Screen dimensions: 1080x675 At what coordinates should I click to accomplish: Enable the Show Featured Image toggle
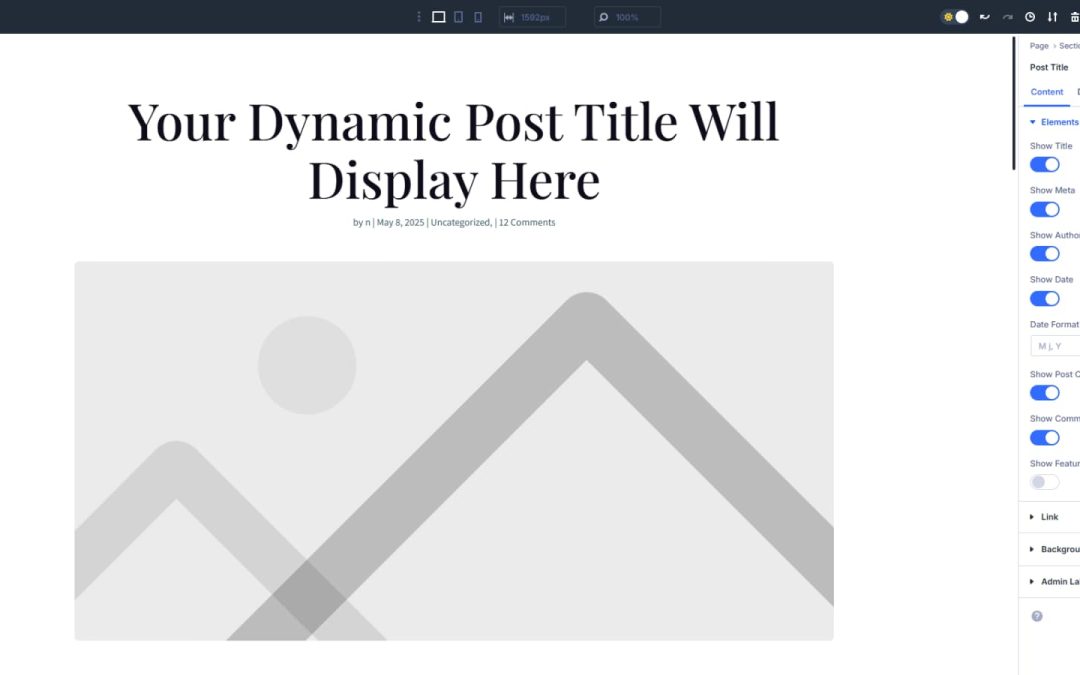coord(1044,482)
